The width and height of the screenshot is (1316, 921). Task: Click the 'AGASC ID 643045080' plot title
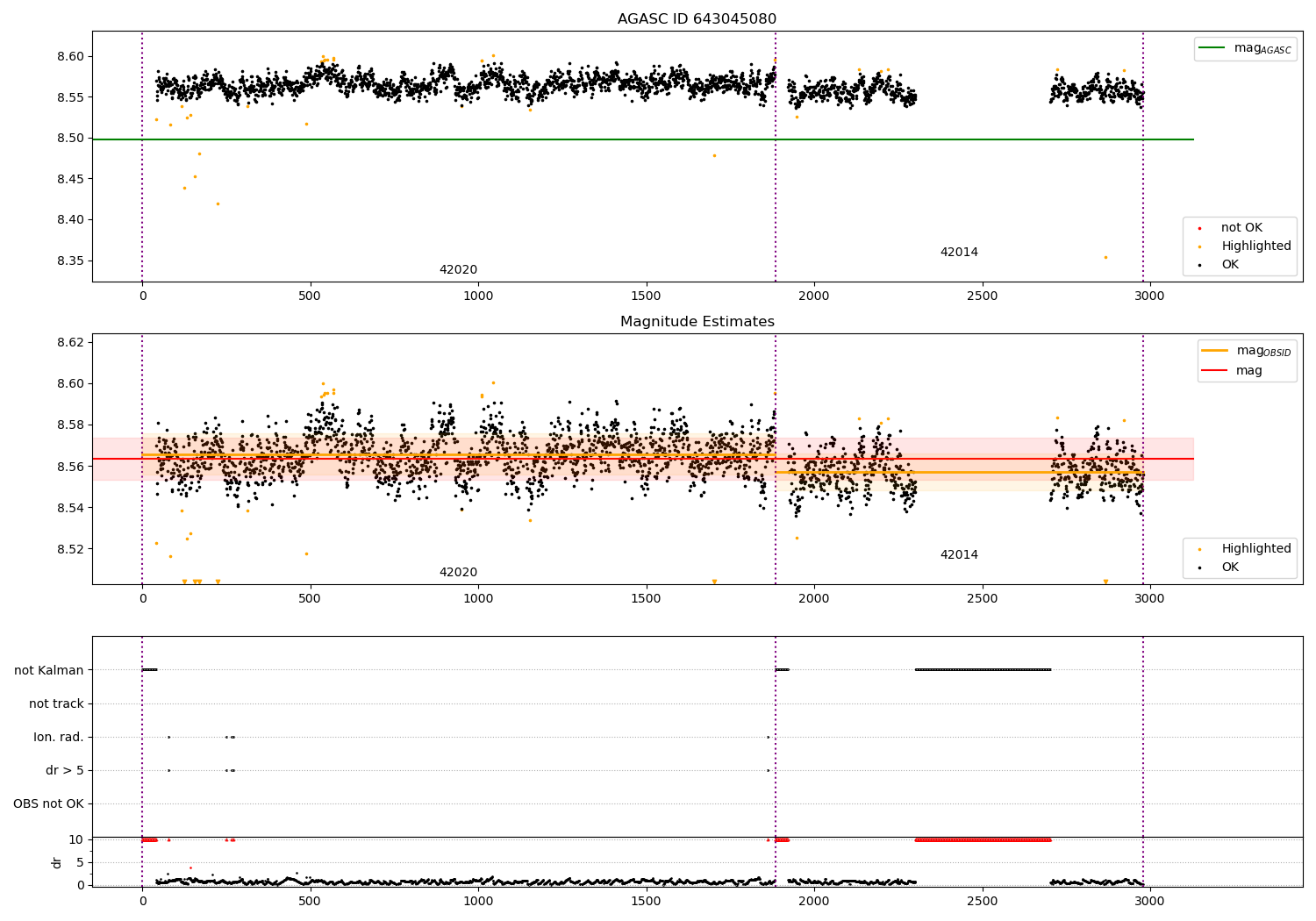(x=697, y=19)
